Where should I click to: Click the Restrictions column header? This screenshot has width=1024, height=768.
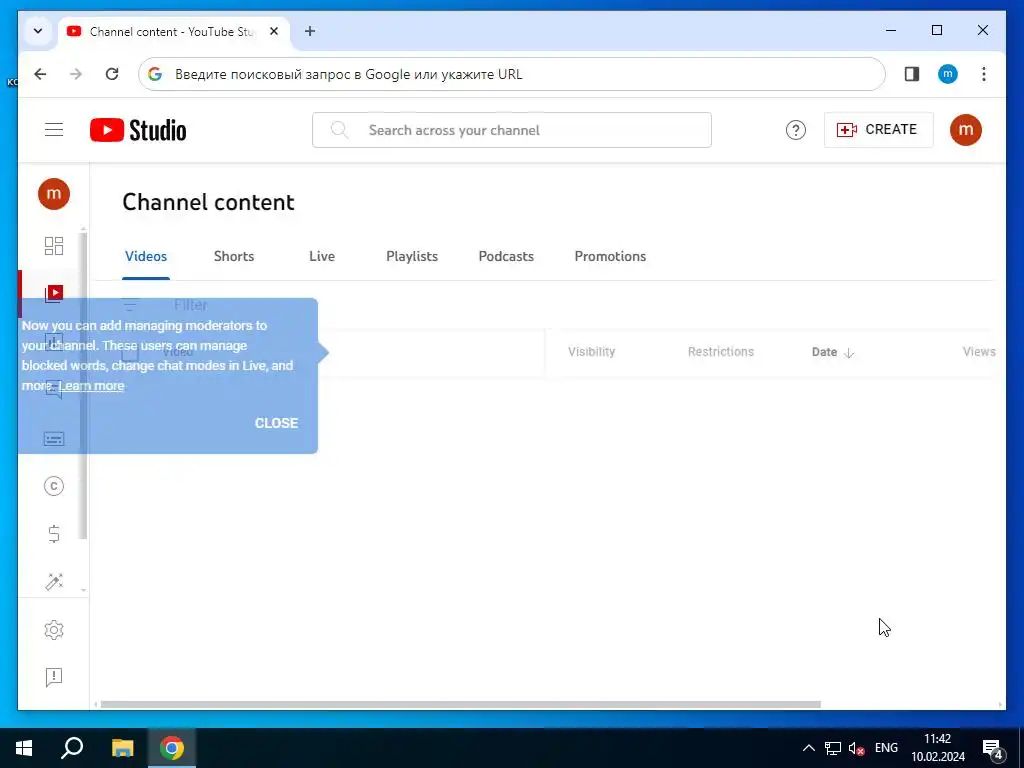pyautogui.click(x=720, y=352)
